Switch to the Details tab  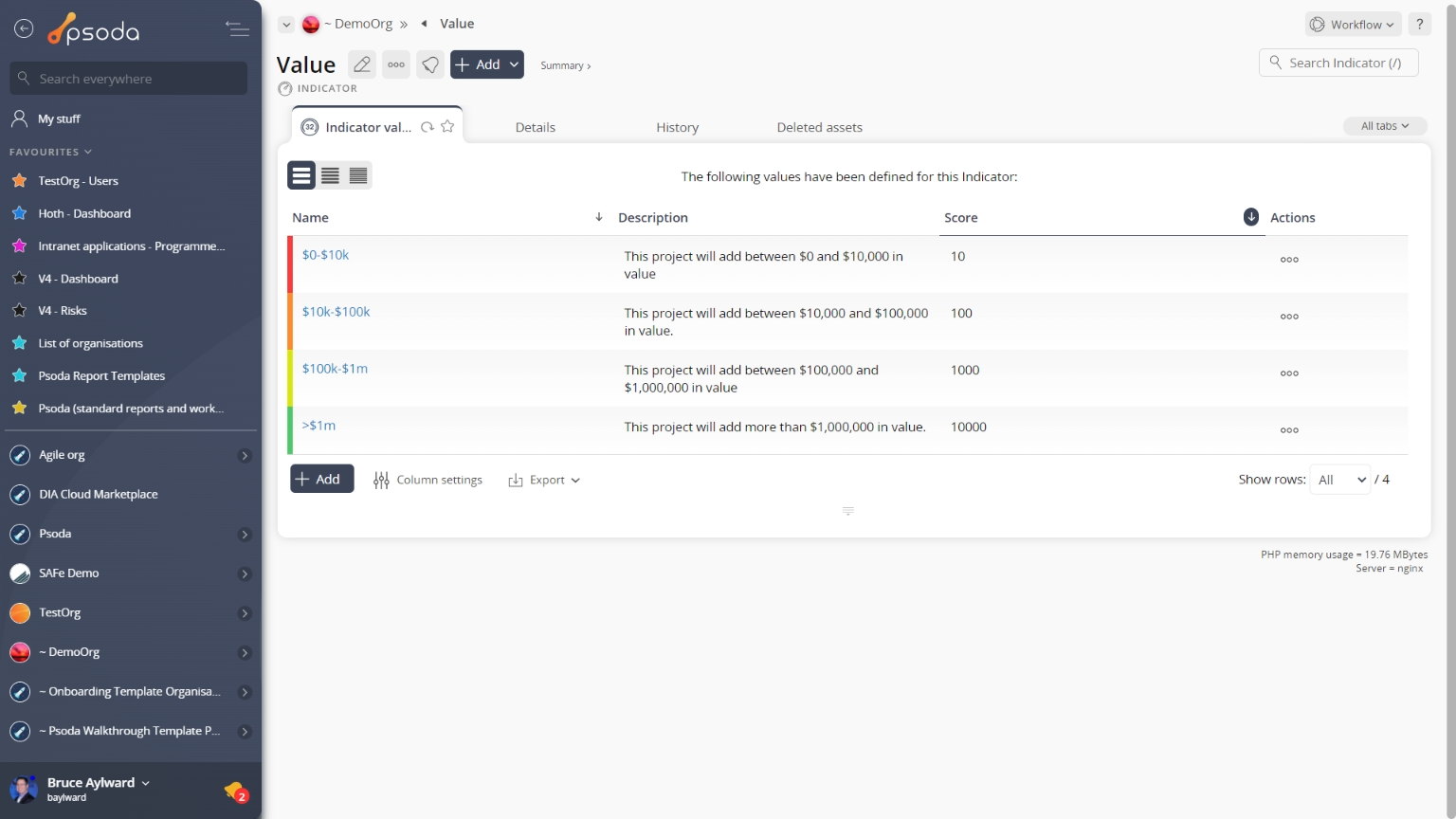pos(536,127)
